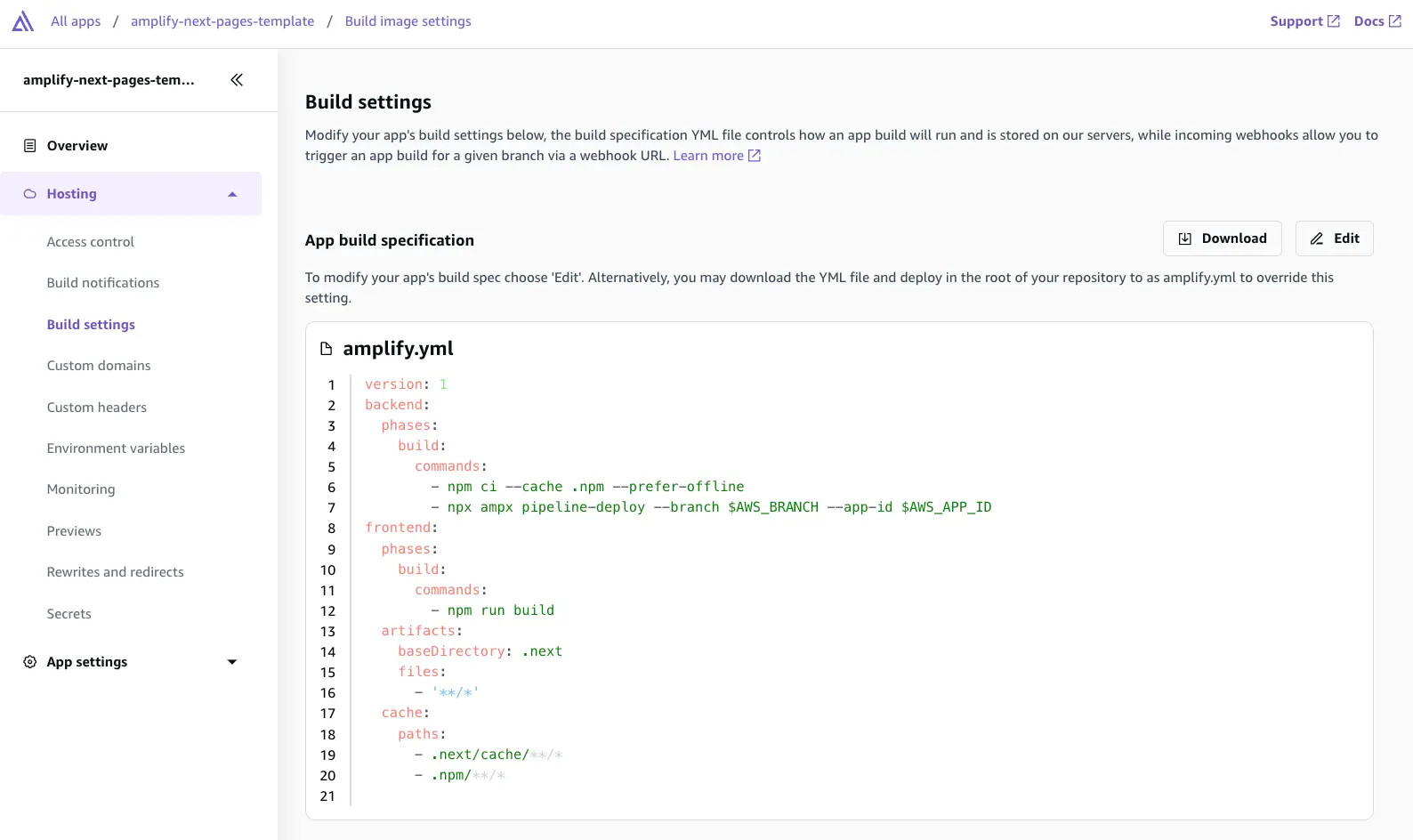This screenshot has width=1413, height=840.
Task: Click the 'npx ampx pipeline-deploy' command line
Action: click(711, 507)
